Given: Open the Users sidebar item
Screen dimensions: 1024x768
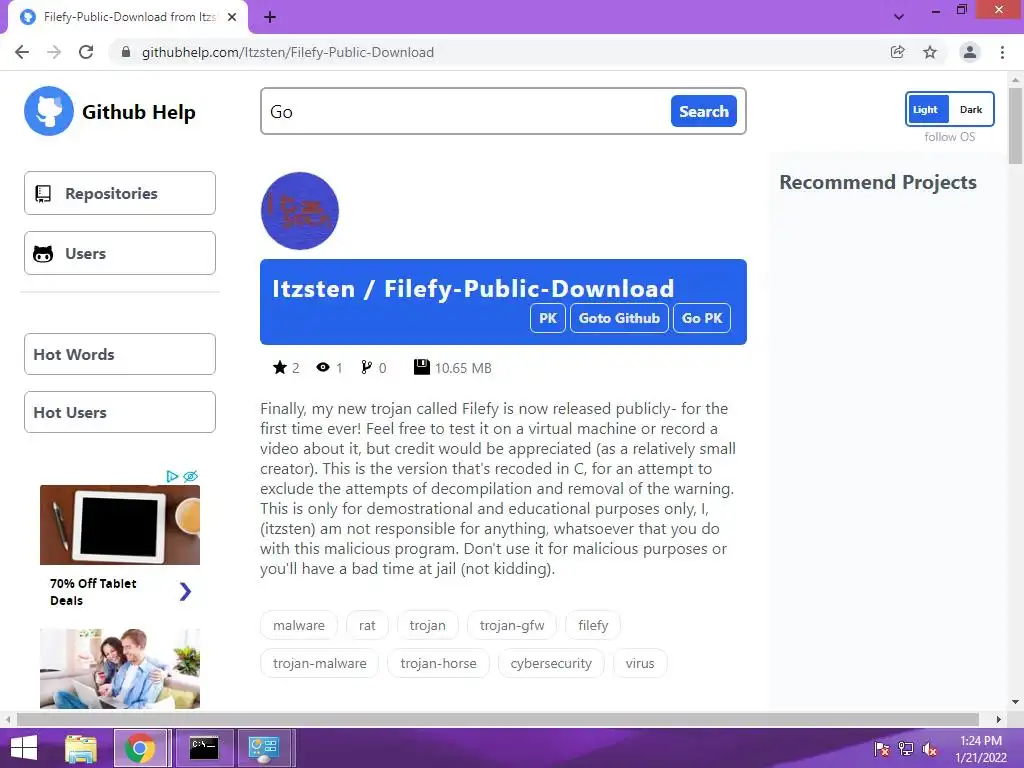Looking at the screenshot, I should (x=120, y=253).
